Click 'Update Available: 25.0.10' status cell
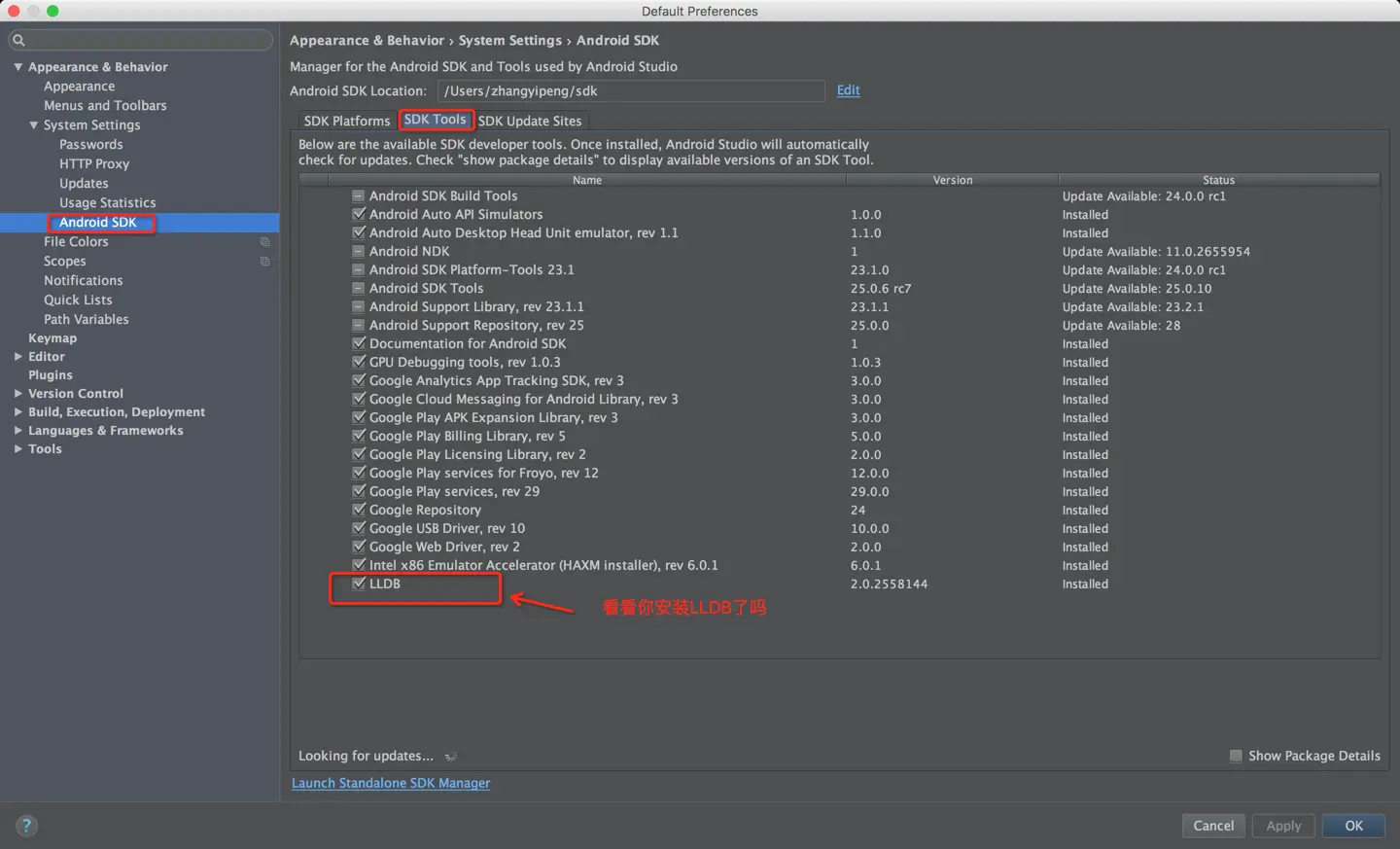Viewport: 1400px width, 849px height. click(1137, 288)
